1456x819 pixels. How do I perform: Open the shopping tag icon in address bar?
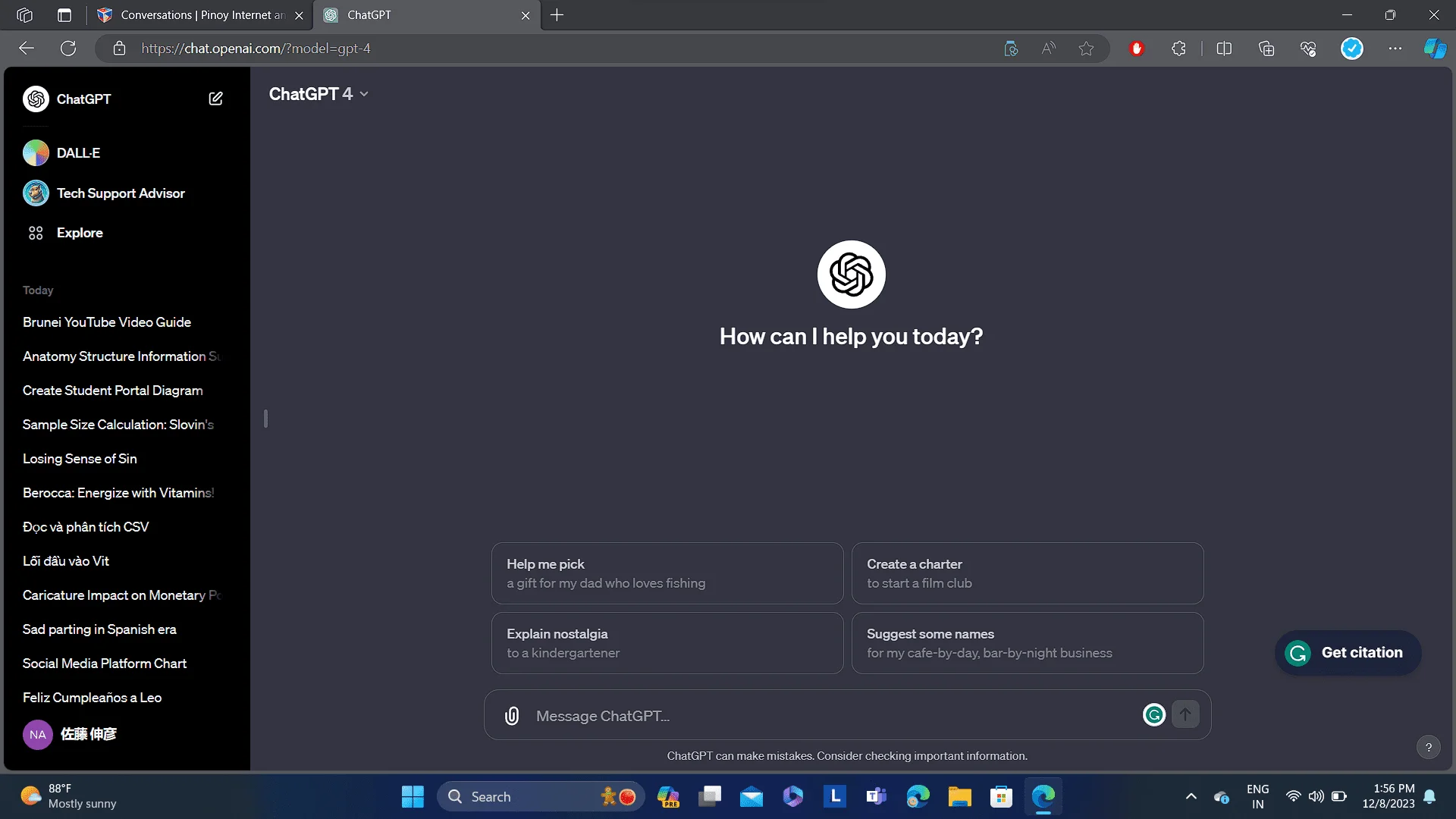coord(1010,49)
